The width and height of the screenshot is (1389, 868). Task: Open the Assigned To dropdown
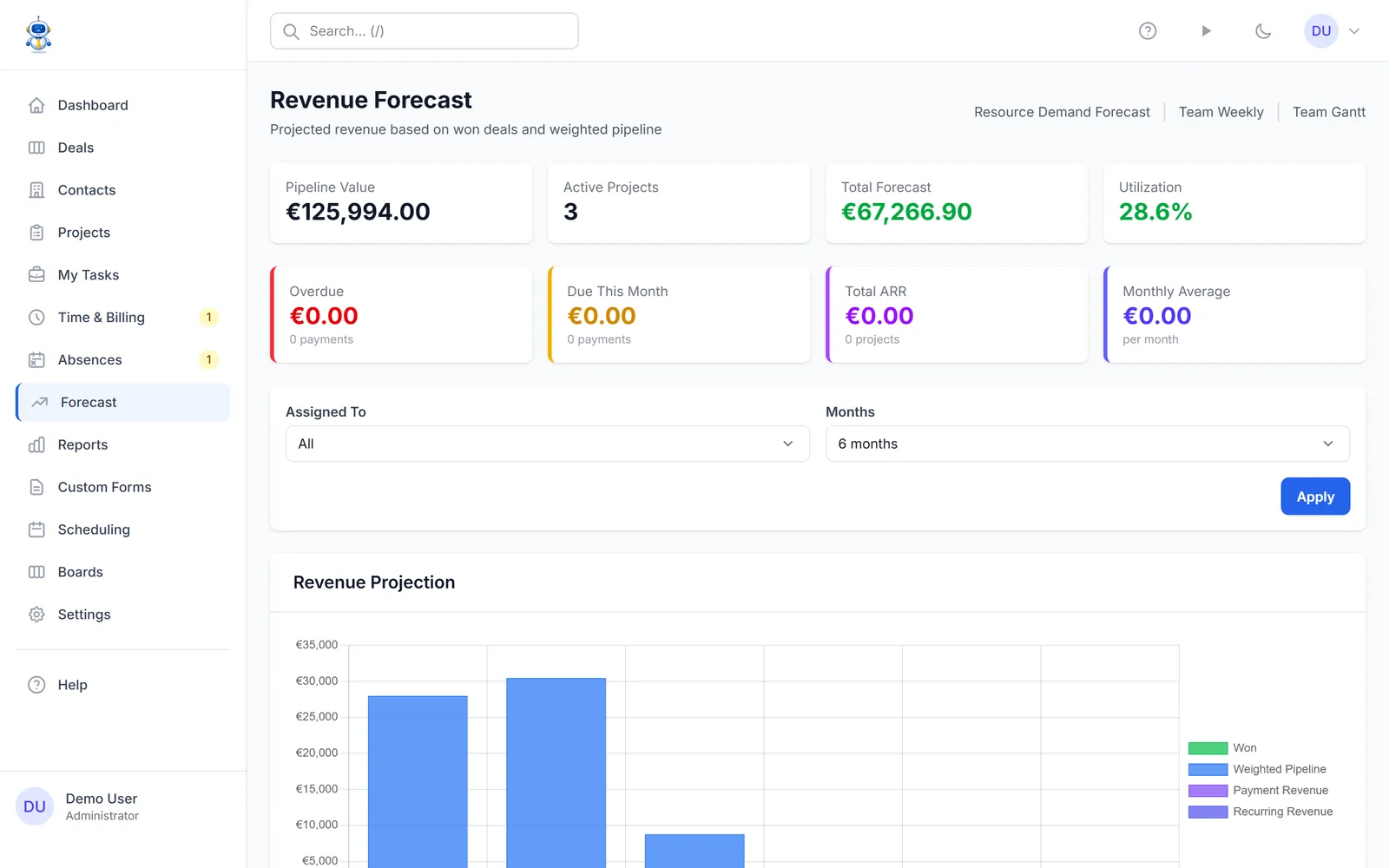coord(548,444)
